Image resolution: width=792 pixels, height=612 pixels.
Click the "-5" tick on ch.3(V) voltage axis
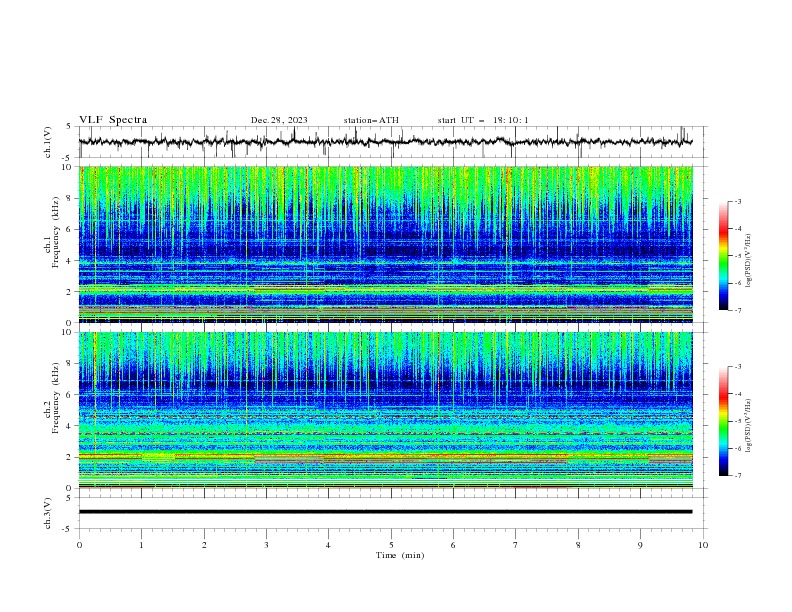coord(68,529)
